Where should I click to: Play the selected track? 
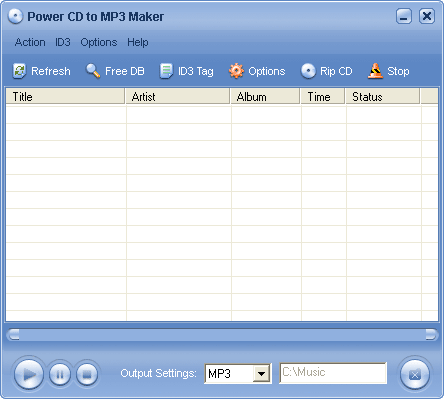click(x=29, y=374)
